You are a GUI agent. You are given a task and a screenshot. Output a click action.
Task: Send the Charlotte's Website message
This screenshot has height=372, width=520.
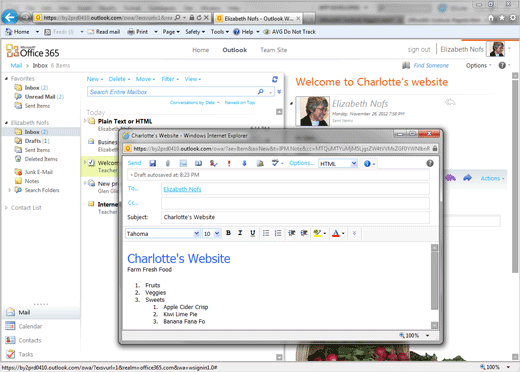(134, 163)
